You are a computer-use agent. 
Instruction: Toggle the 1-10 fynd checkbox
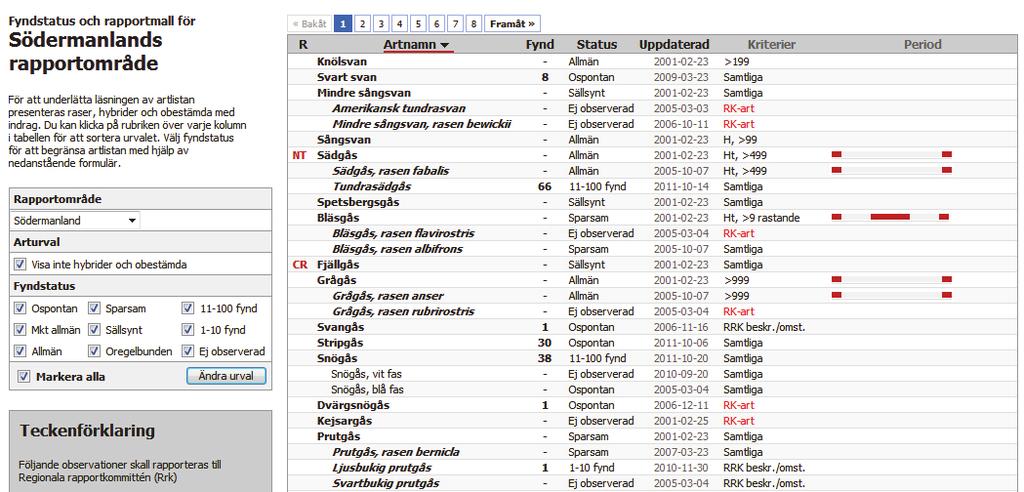coord(189,330)
